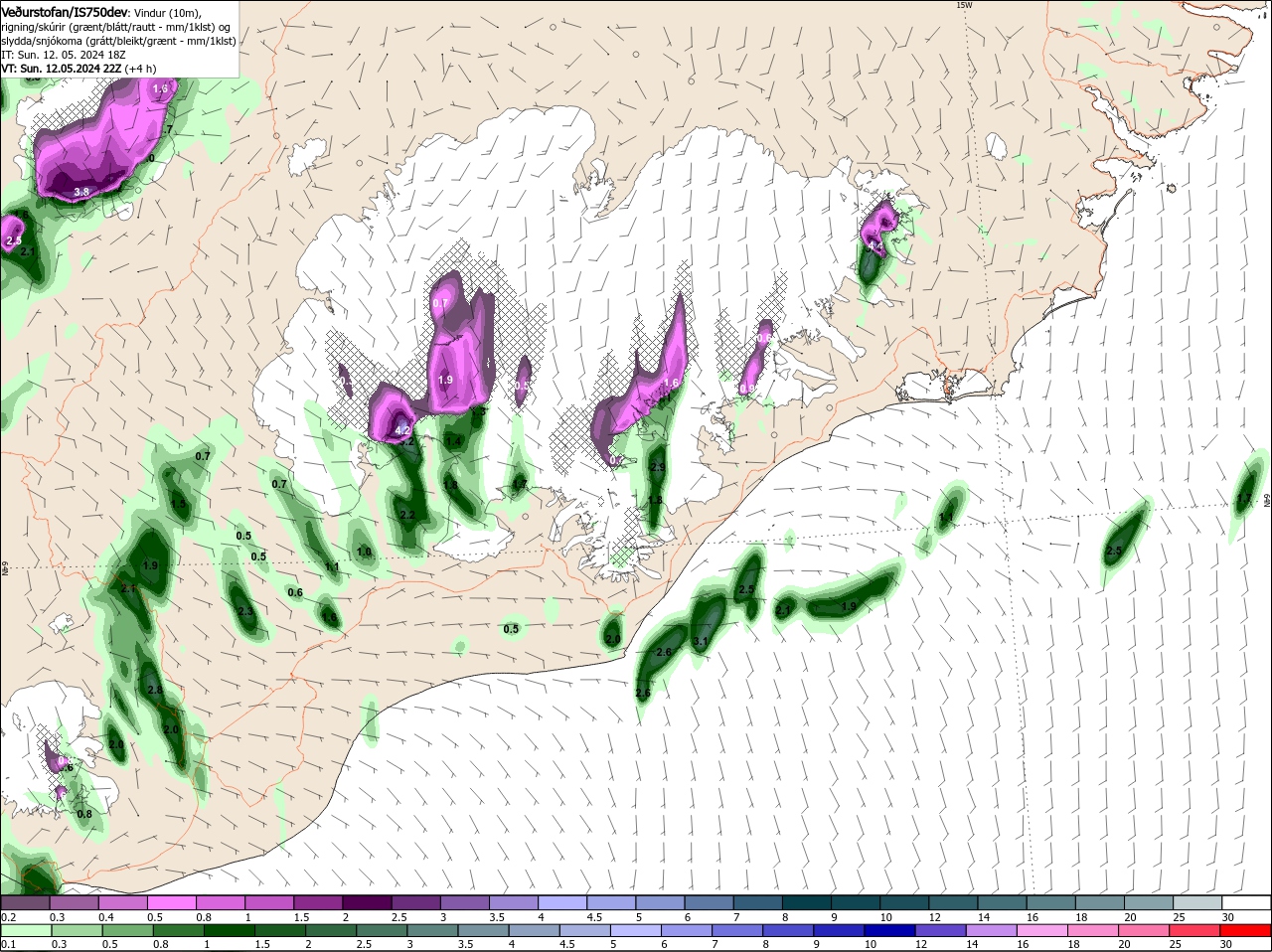Choose the bright pink snow swatch between 0.5 and 0.8

click(171, 903)
